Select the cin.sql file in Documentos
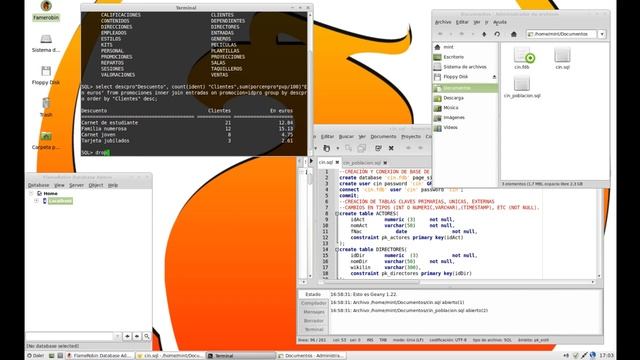640x360 pixels. [x=562, y=58]
